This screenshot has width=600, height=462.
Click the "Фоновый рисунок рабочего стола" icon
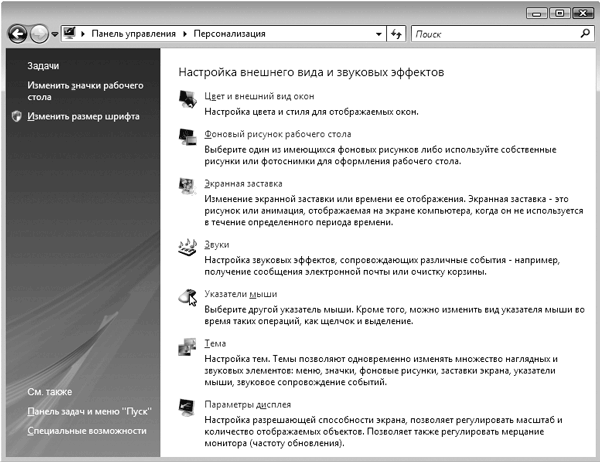[187, 135]
